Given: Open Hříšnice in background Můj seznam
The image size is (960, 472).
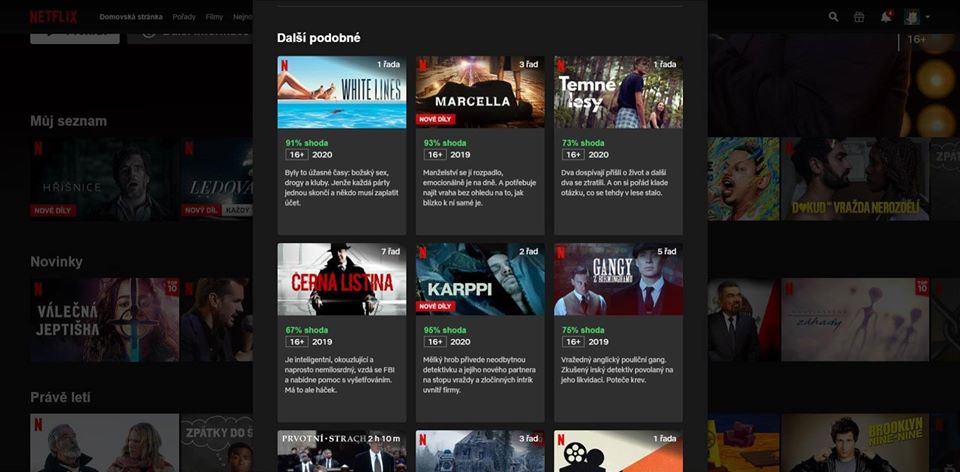Looking at the screenshot, I should tap(104, 179).
